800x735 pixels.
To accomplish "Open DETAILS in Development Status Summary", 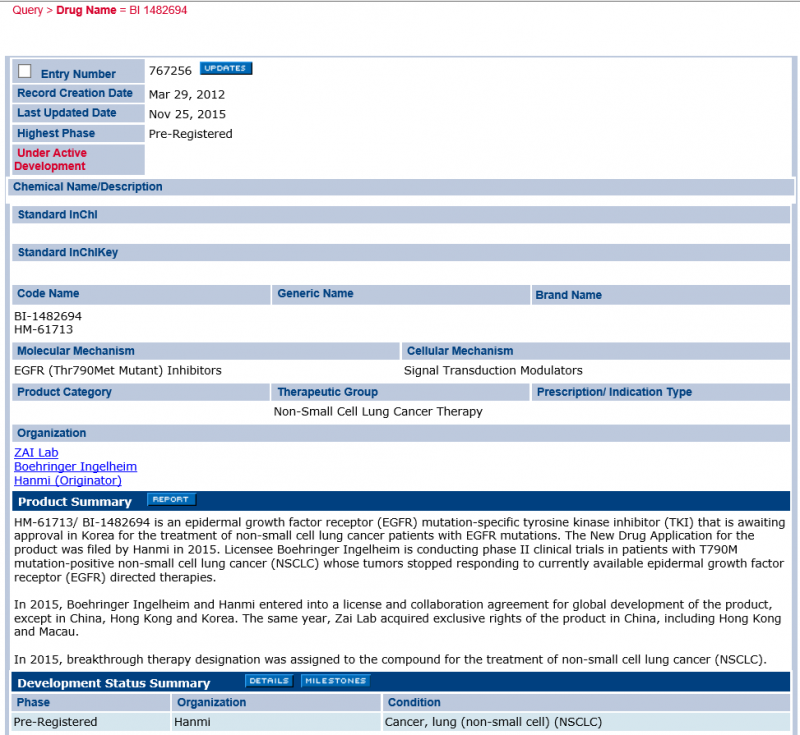I will click(x=269, y=681).
